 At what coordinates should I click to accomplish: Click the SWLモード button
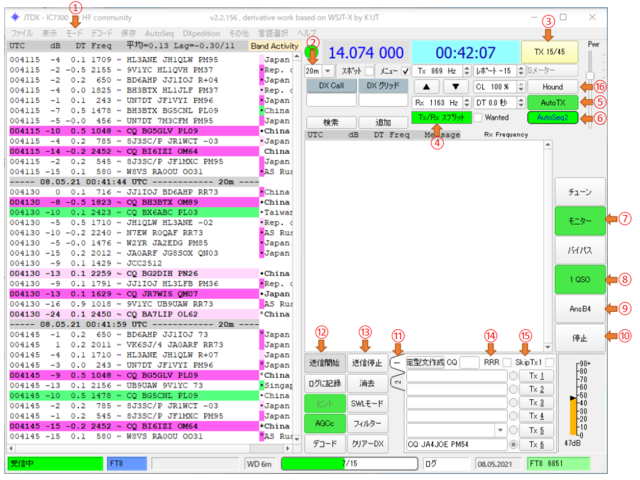[367, 403]
